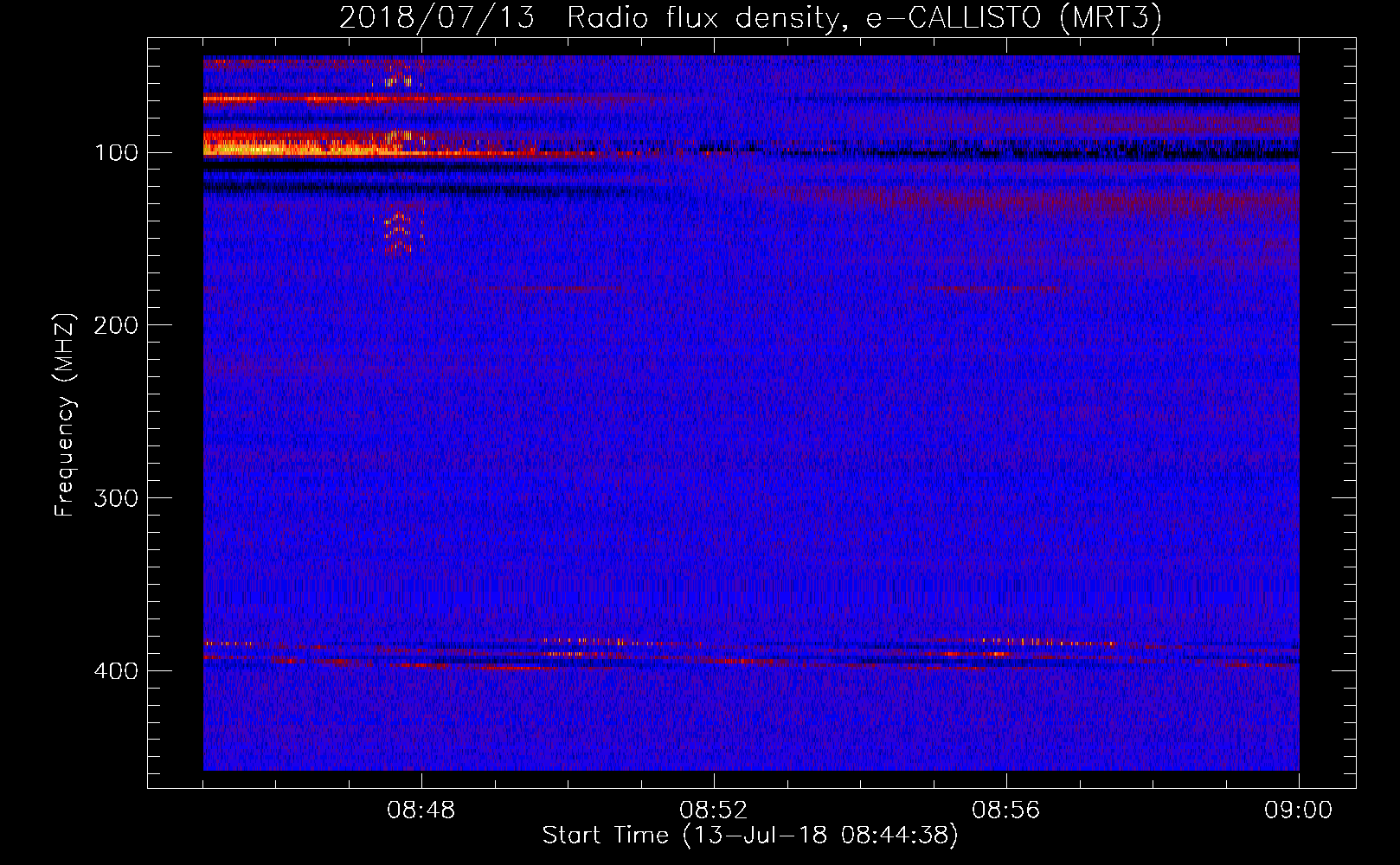Click the 200 frequency tick label
This screenshot has height=865, width=1400.
click(x=116, y=326)
